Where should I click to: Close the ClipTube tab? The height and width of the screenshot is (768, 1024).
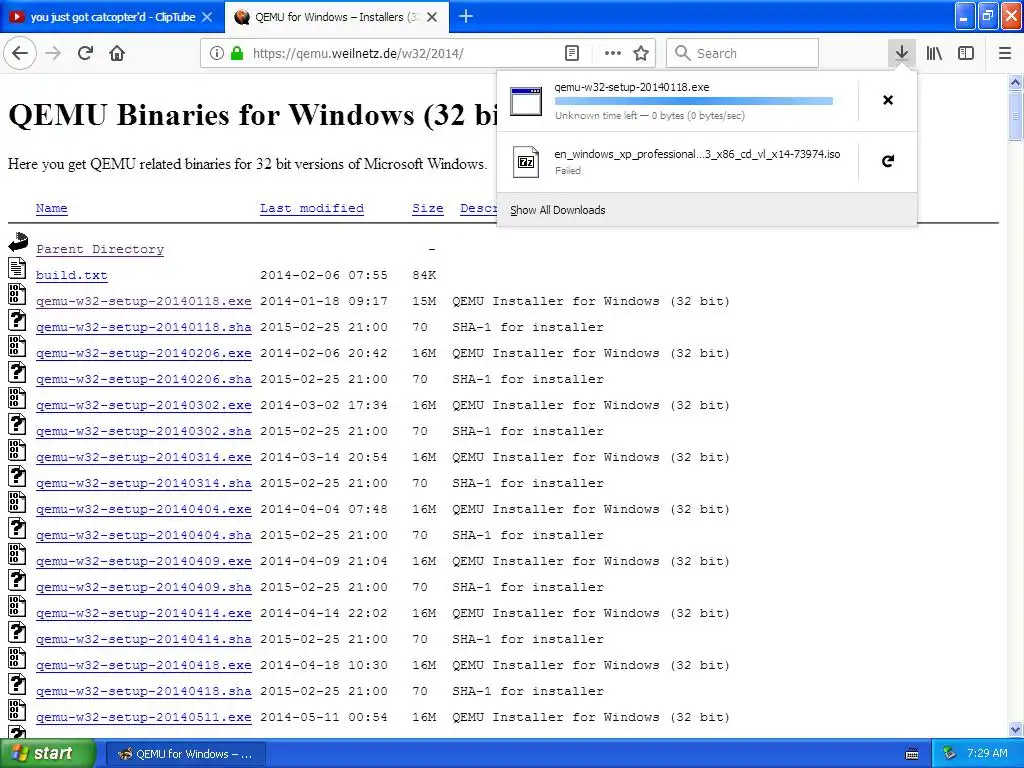point(207,17)
